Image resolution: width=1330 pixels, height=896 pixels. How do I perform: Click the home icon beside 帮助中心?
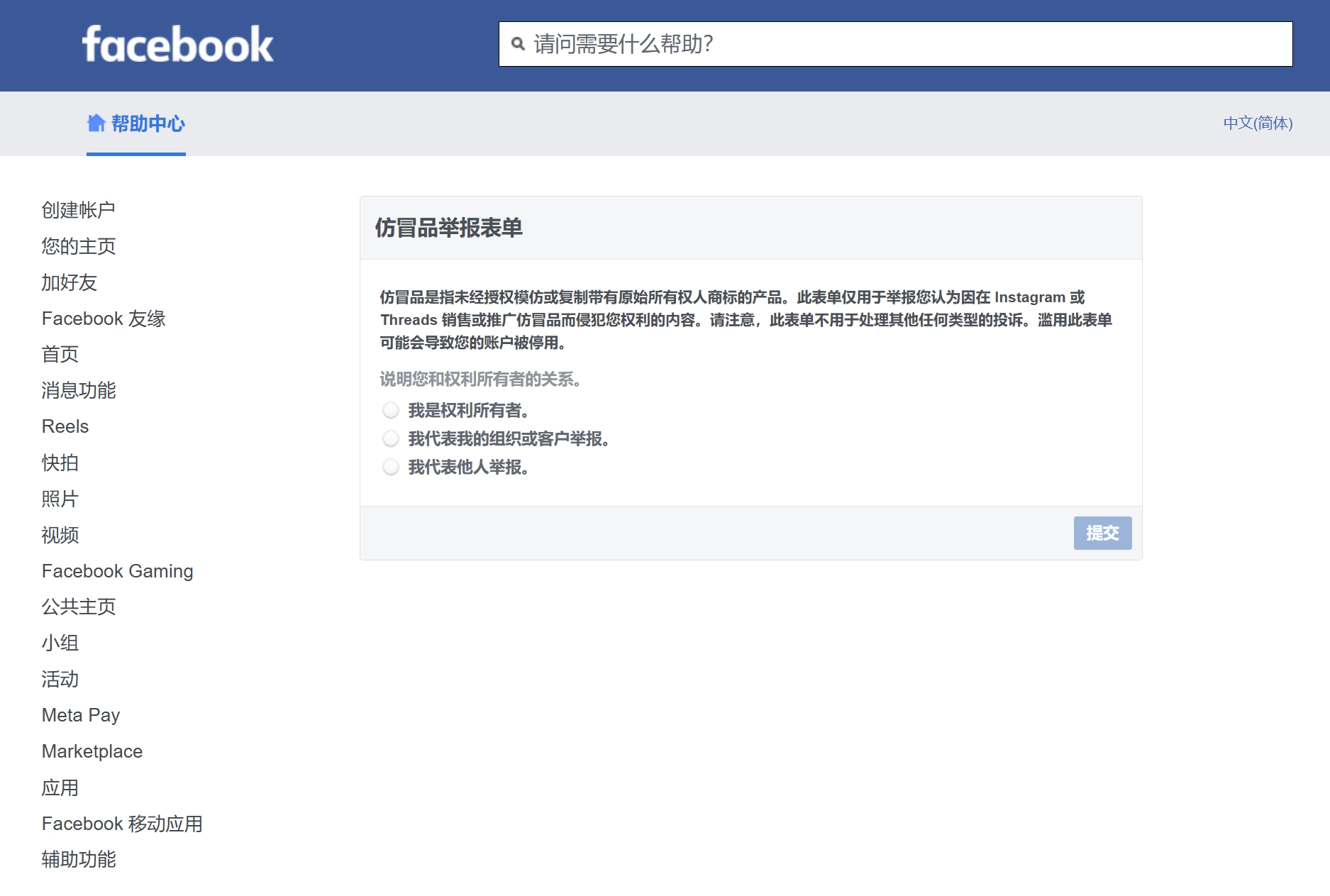tap(97, 123)
